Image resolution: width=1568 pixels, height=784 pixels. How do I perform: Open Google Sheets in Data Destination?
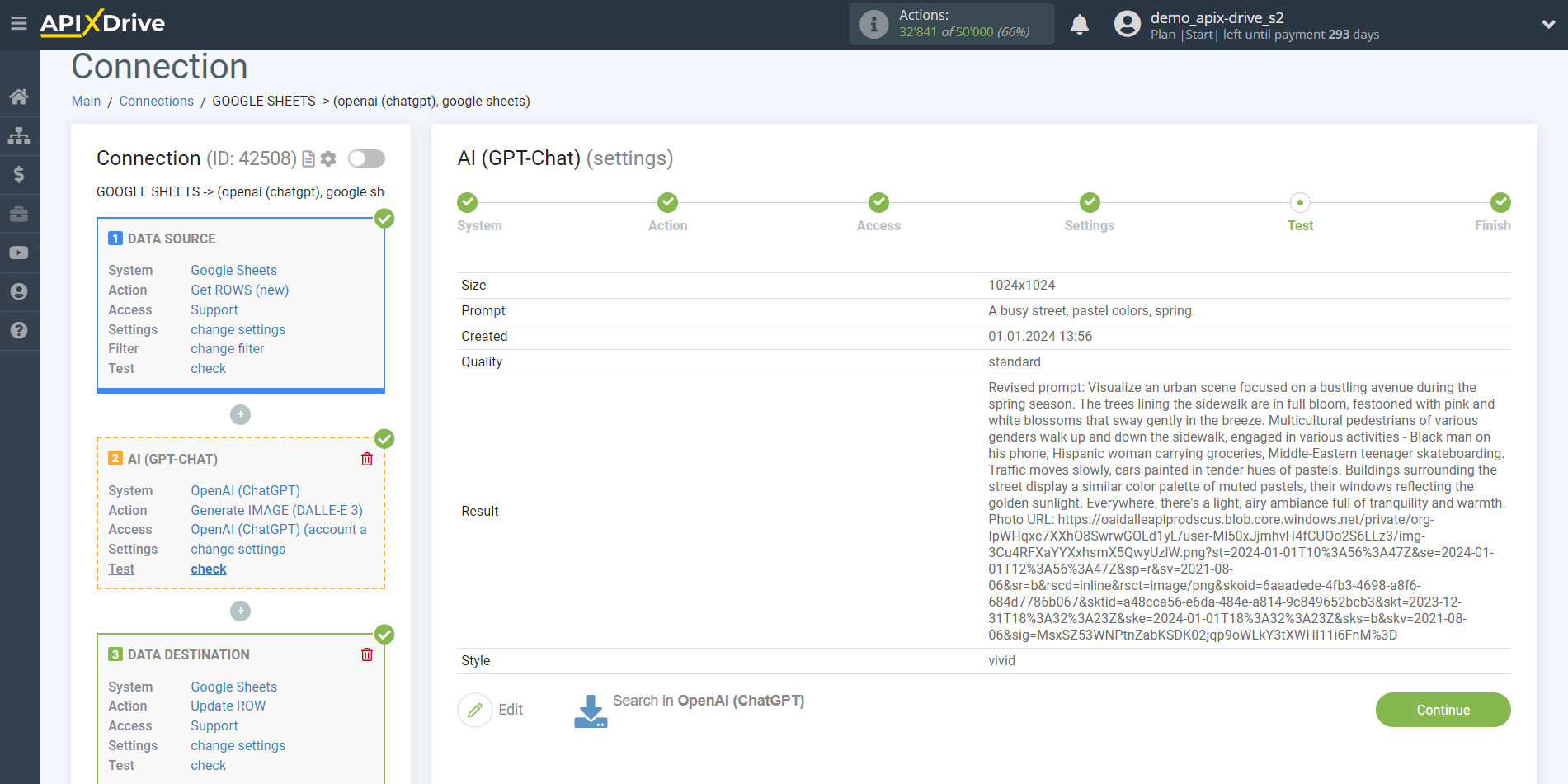click(233, 687)
